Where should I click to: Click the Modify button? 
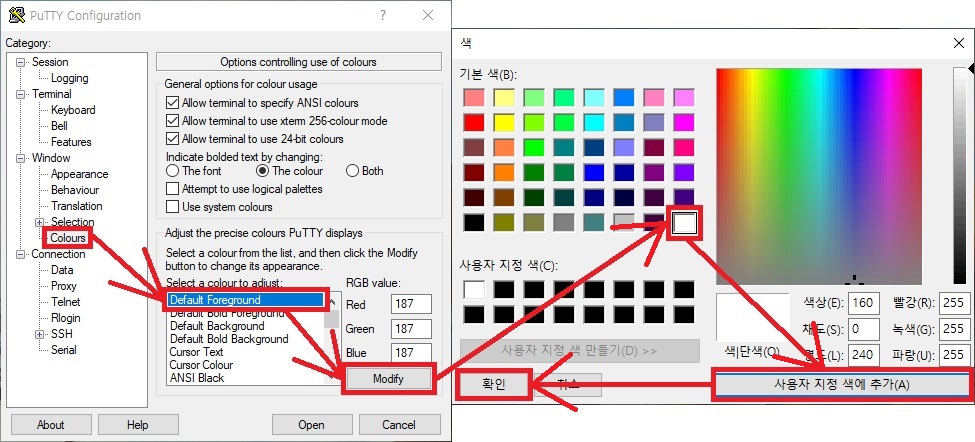388,379
